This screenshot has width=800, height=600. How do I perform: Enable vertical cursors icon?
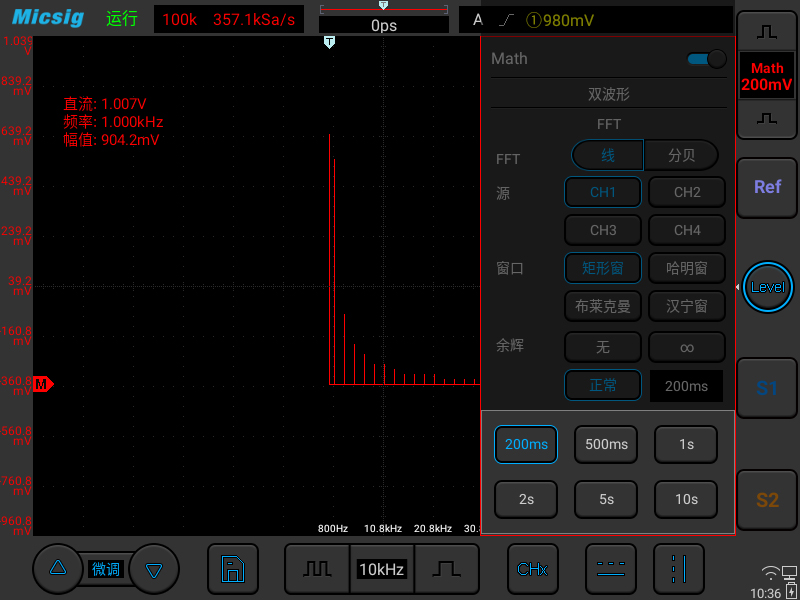[679, 569]
